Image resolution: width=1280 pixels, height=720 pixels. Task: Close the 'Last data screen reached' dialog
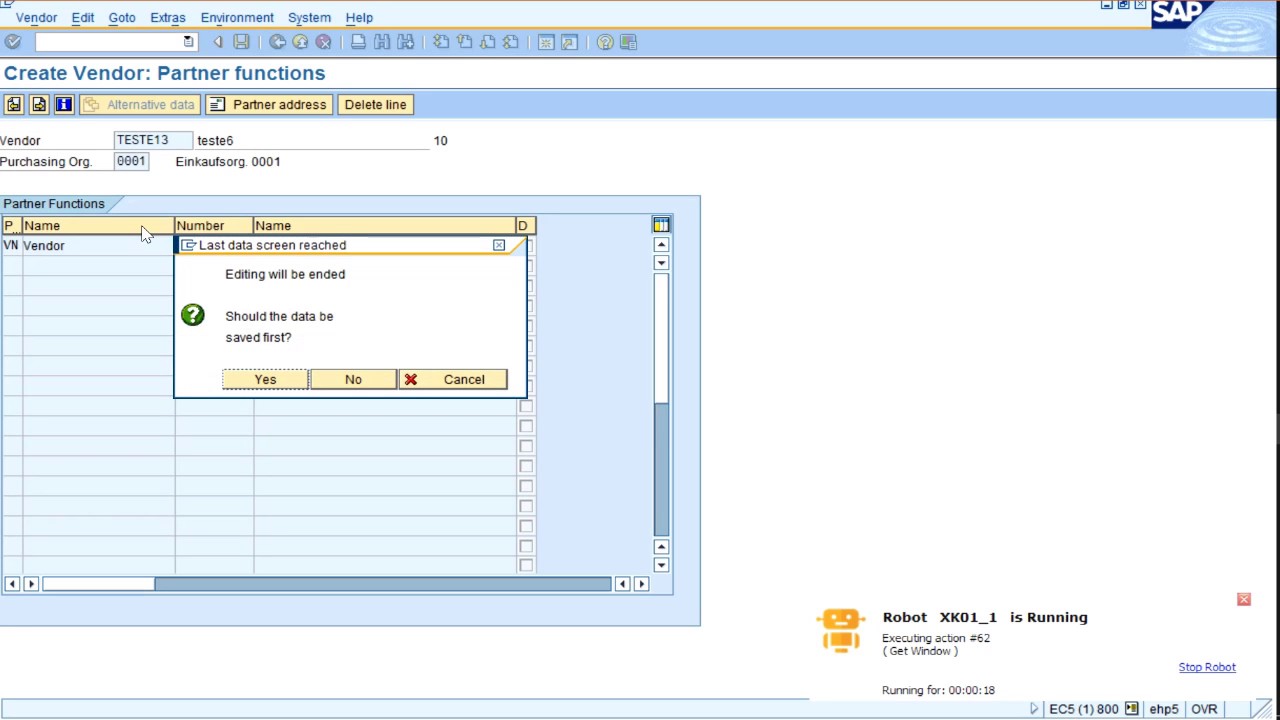click(x=499, y=245)
